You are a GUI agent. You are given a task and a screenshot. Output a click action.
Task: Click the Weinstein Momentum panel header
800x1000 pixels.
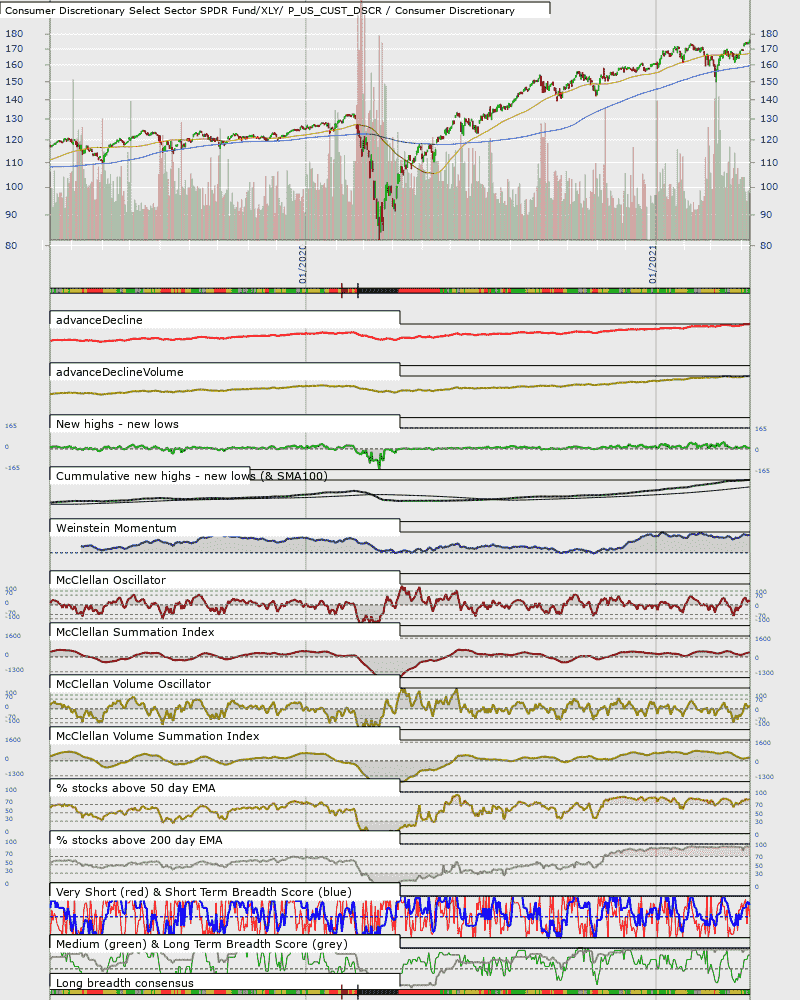click(116, 528)
